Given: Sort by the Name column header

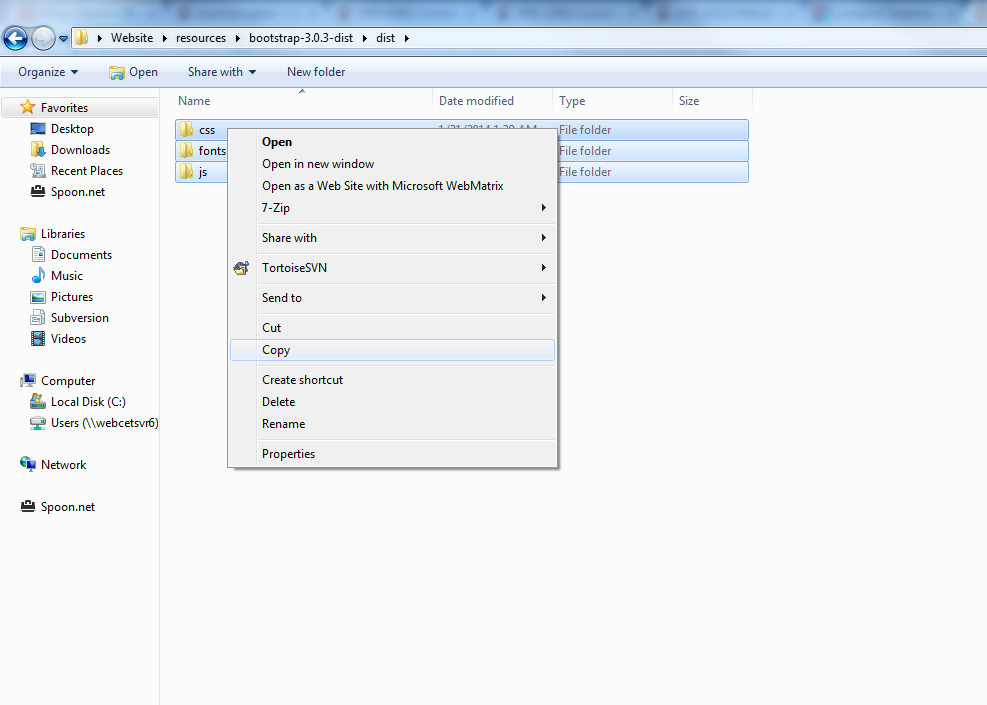Looking at the screenshot, I should click(x=194, y=101).
